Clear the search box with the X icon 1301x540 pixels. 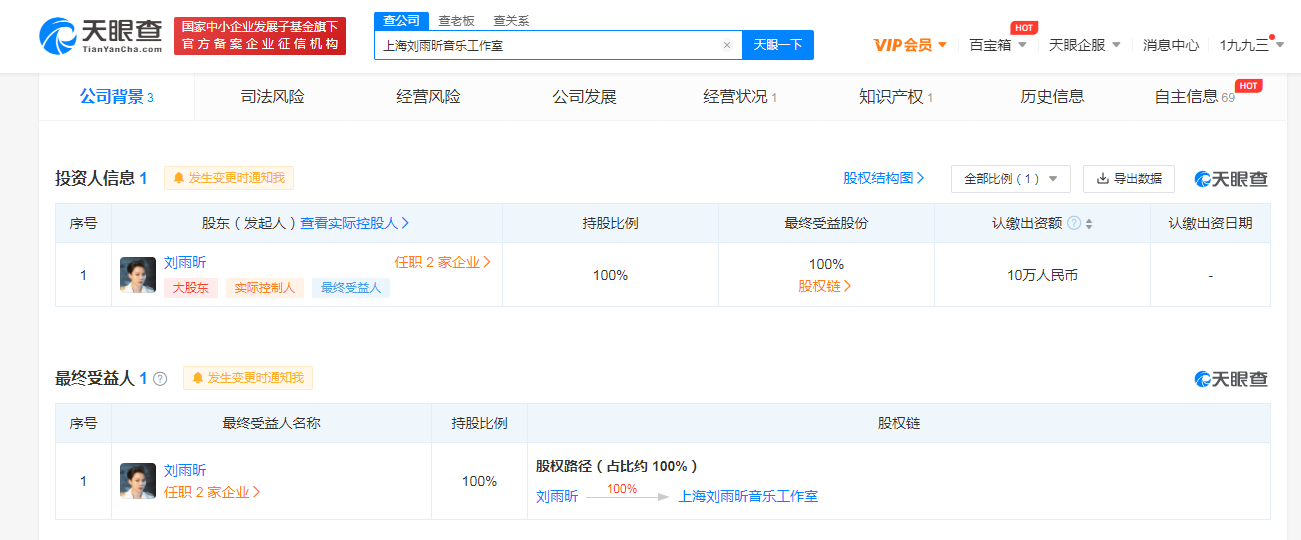727,45
